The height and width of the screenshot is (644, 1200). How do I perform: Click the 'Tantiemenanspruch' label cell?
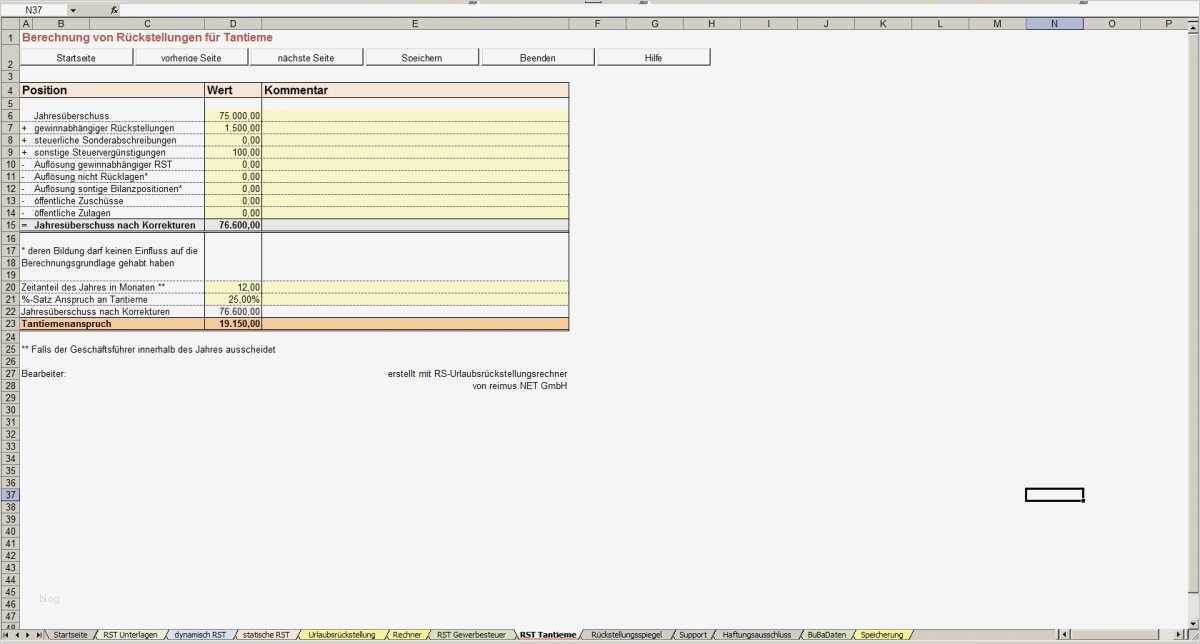pos(112,324)
